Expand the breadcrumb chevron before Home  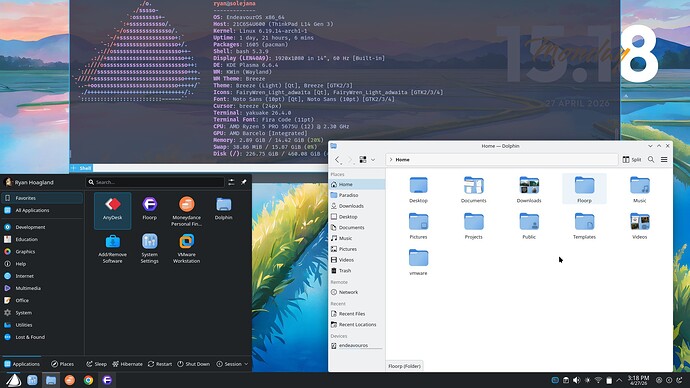[x=391, y=160]
